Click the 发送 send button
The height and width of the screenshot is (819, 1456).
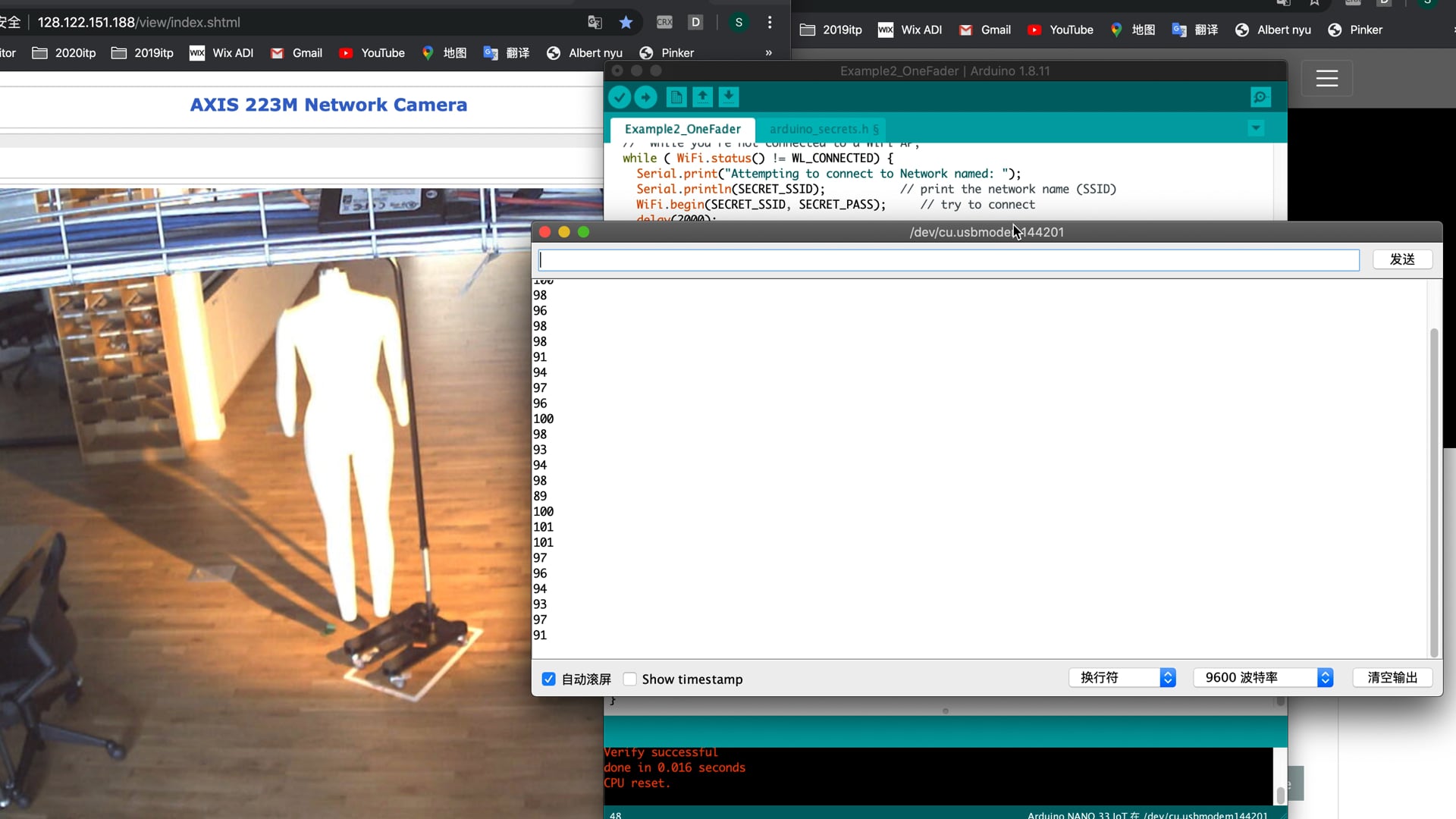[1402, 259]
